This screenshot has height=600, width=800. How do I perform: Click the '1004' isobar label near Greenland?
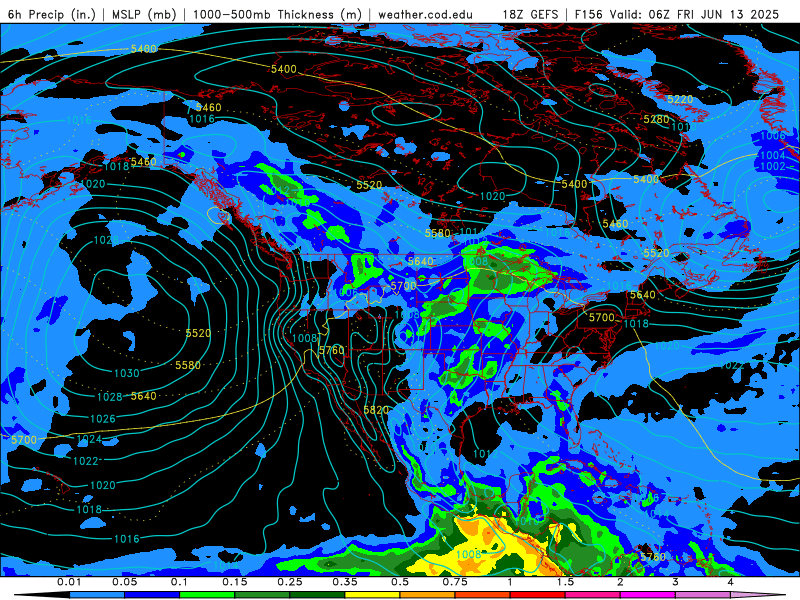772,155
